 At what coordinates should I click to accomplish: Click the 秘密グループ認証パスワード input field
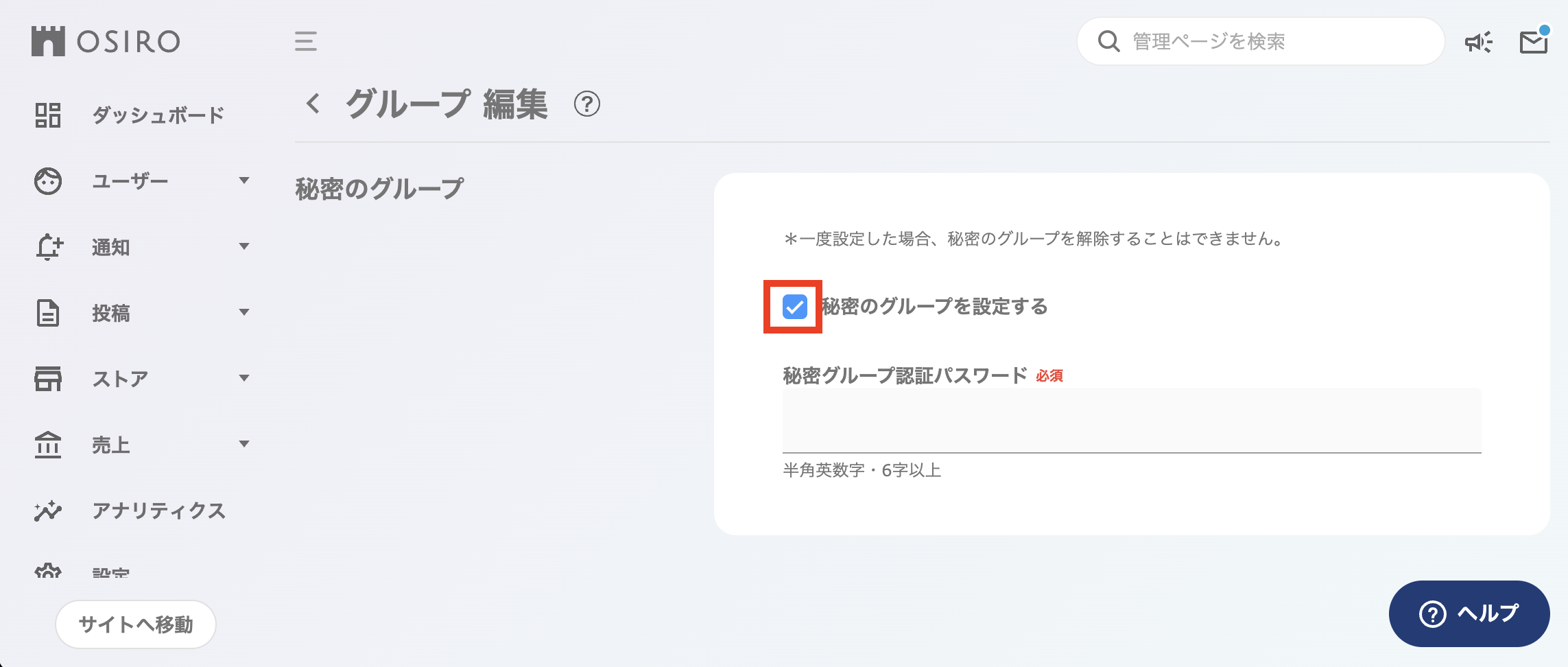(1132, 421)
